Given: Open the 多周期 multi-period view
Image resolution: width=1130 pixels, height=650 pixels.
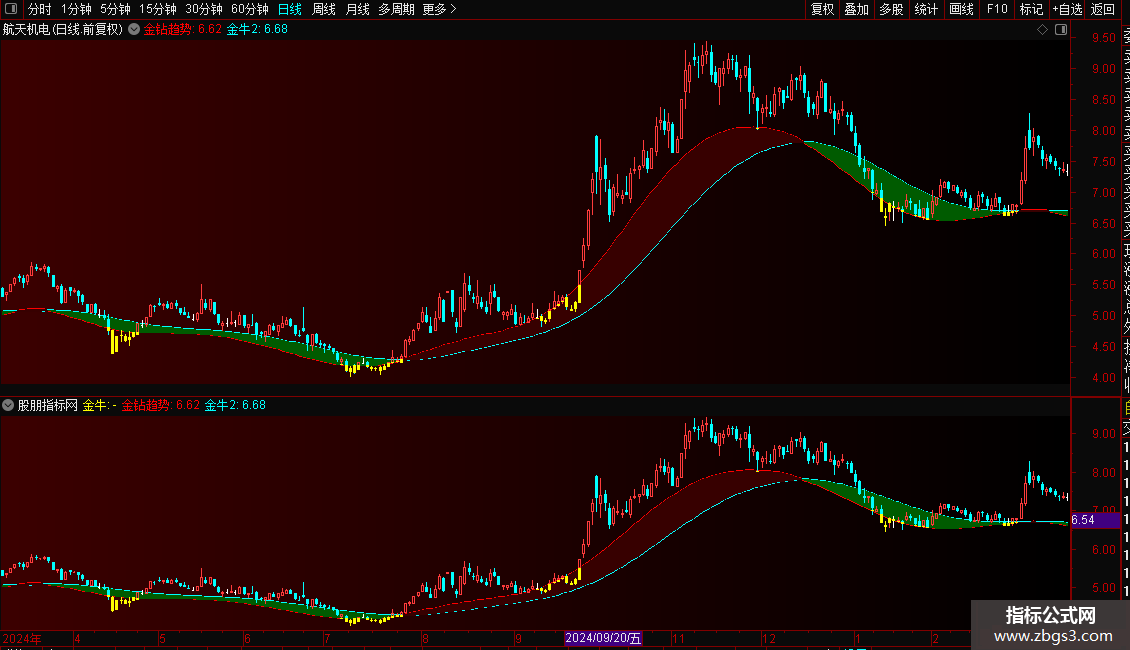Looking at the screenshot, I should [x=396, y=9].
